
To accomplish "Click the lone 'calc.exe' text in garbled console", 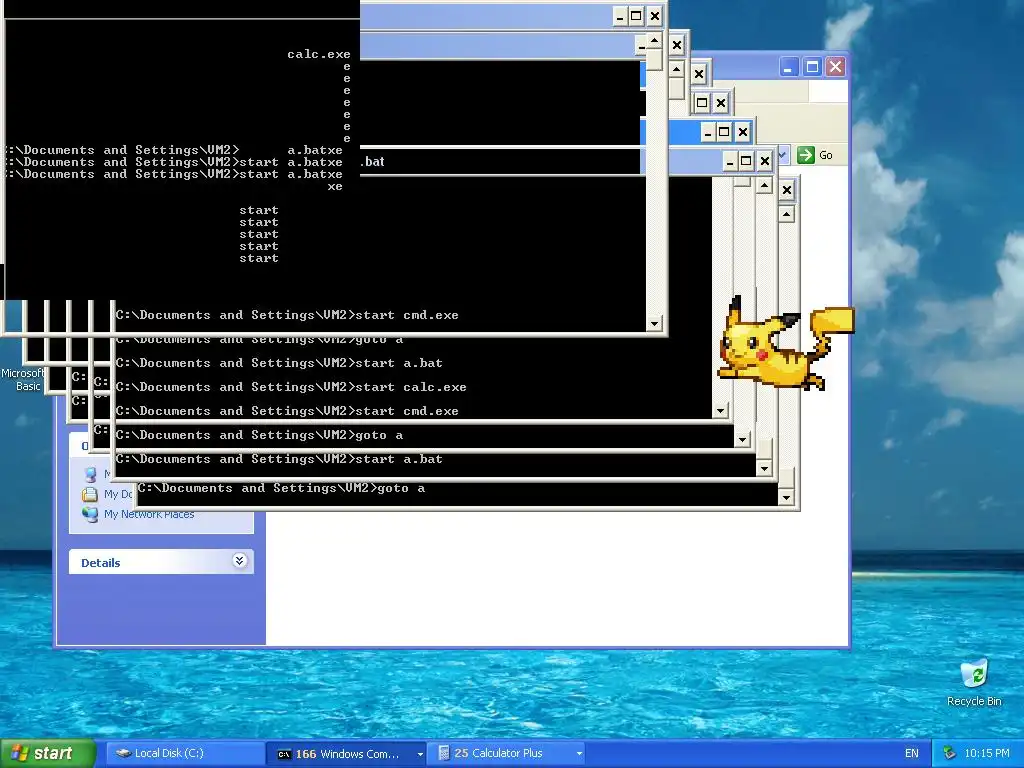I will pyautogui.click(x=319, y=54).
